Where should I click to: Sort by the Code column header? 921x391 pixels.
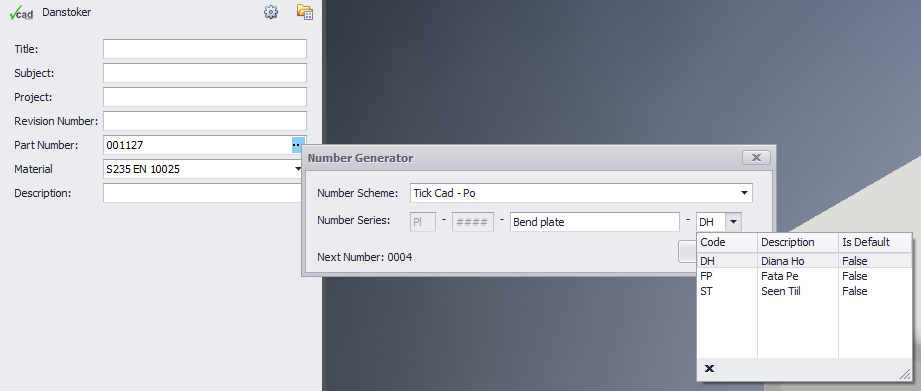click(x=727, y=242)
